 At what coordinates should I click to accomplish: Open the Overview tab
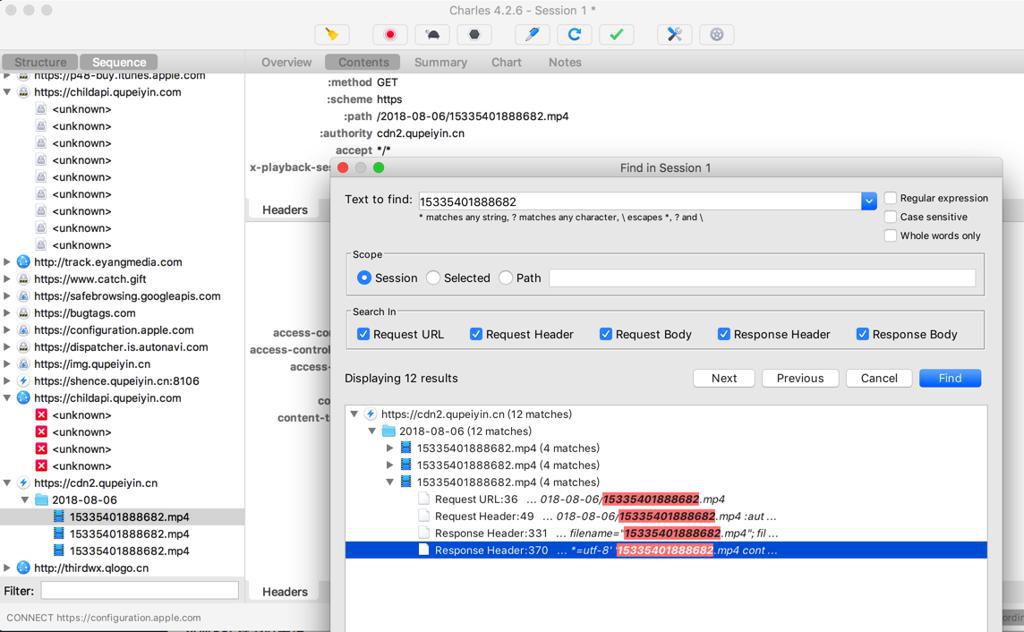click(x=286, y=62)
